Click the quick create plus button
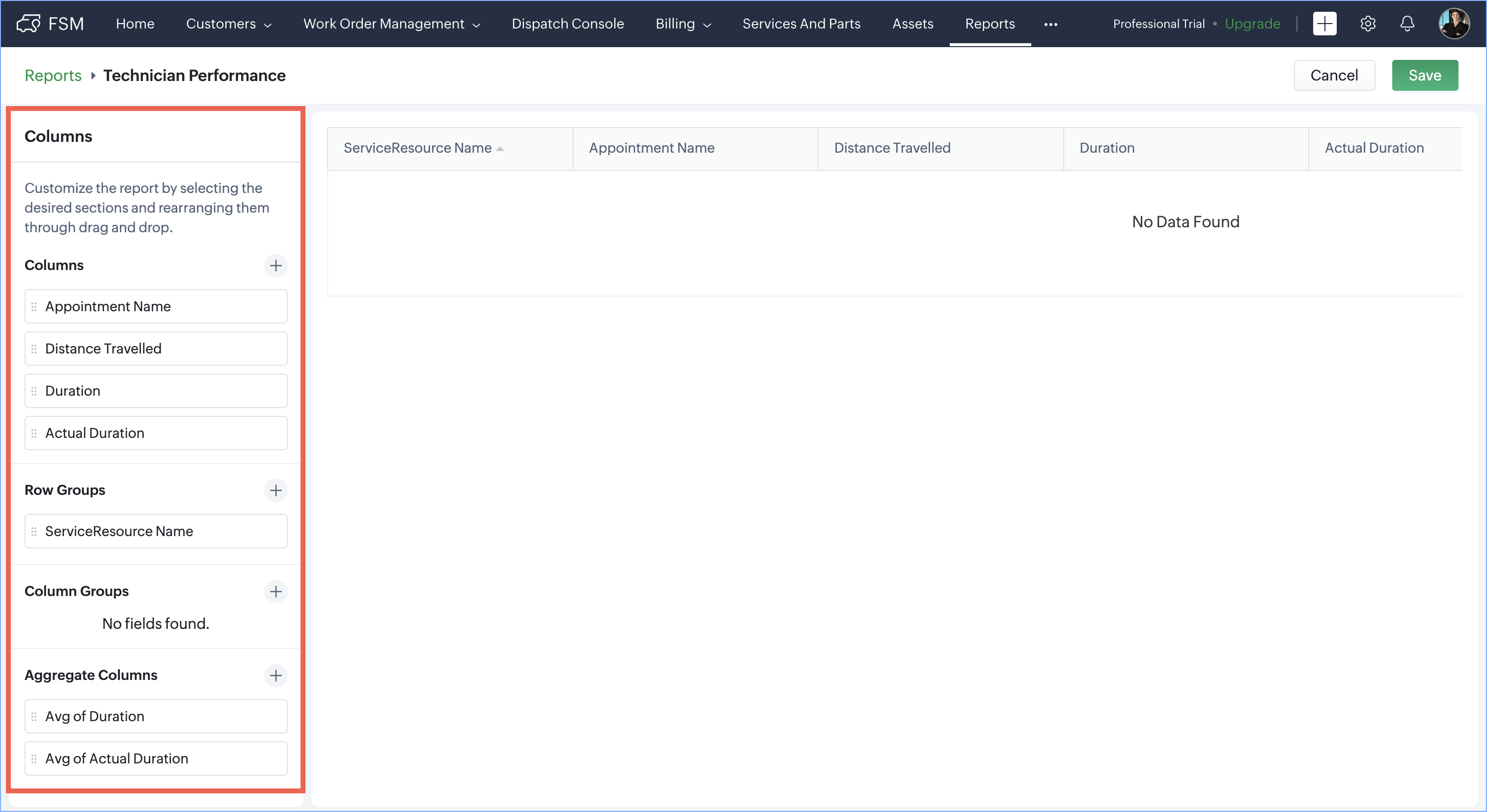The height and width of the screenshot is (812, 1487). point(1324,24)
